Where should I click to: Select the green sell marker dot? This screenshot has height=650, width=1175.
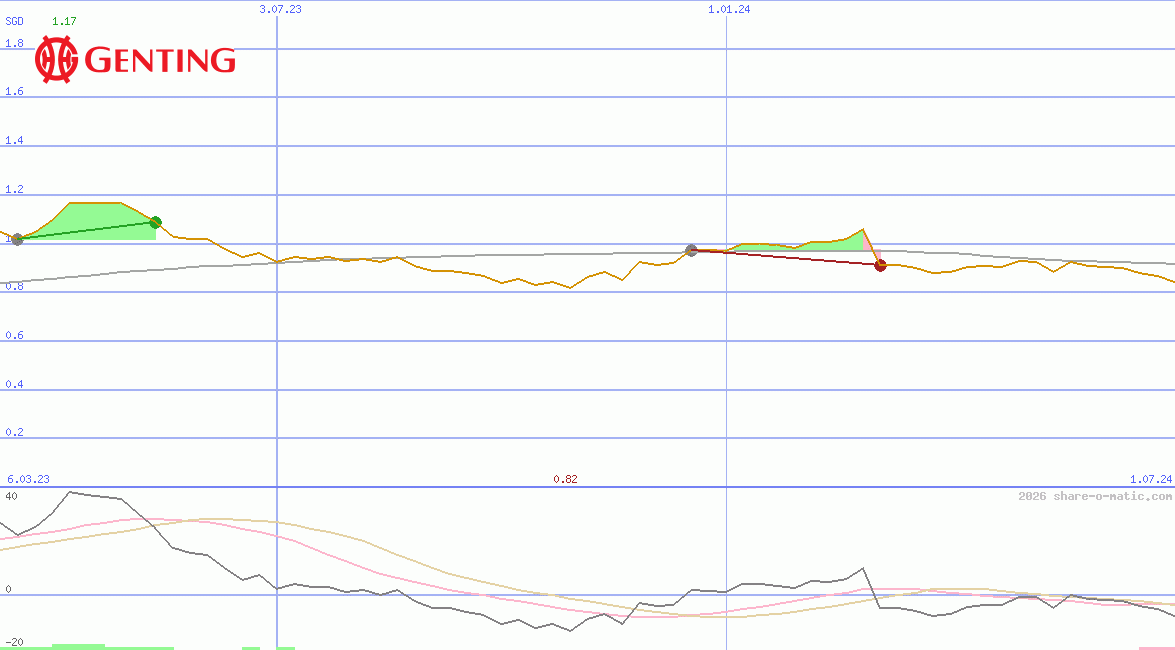click(155, 222)
